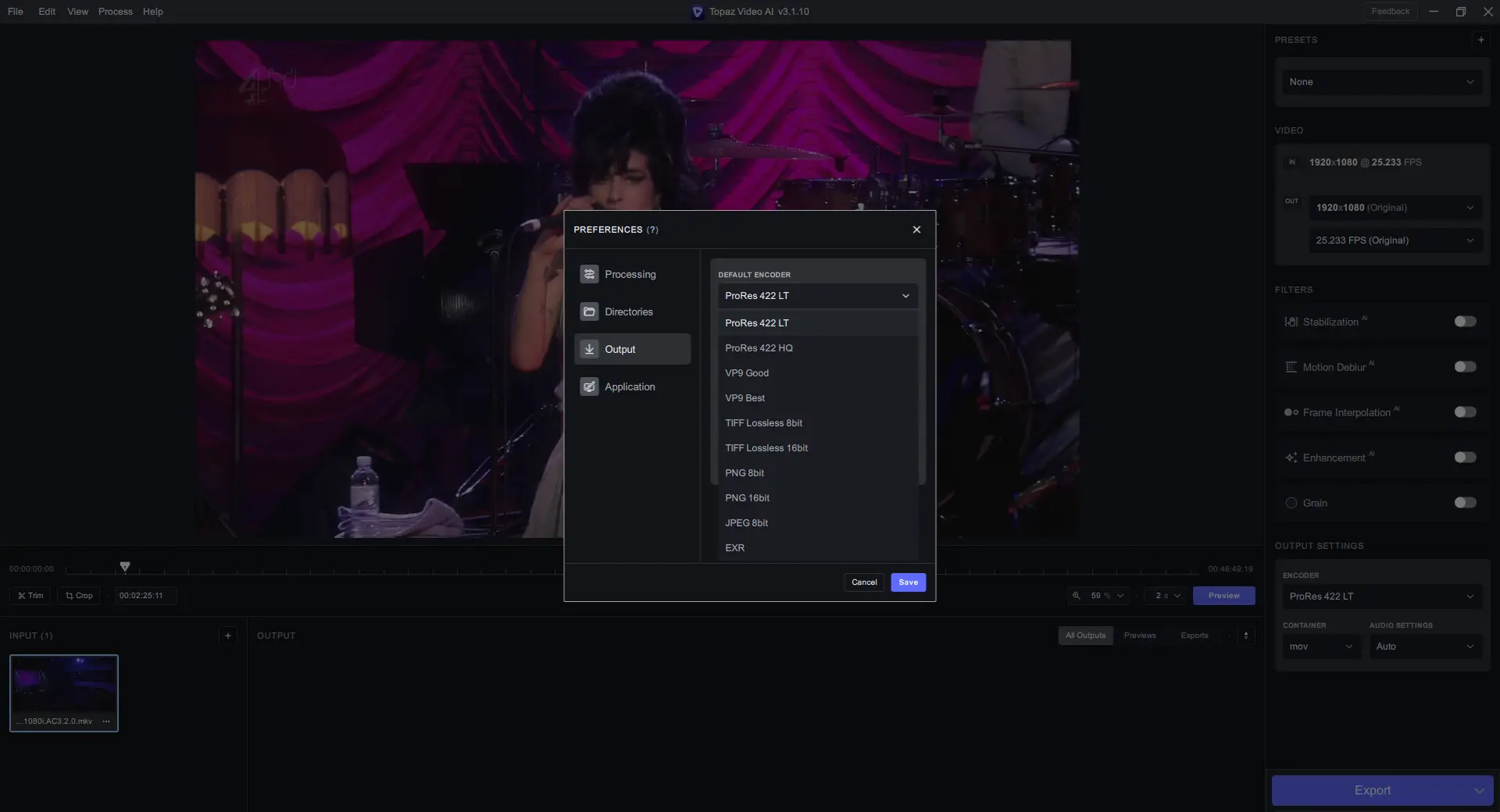The image size is (1500, 812).
Task: Cancel the Preferences dialog
Action: 864,582
